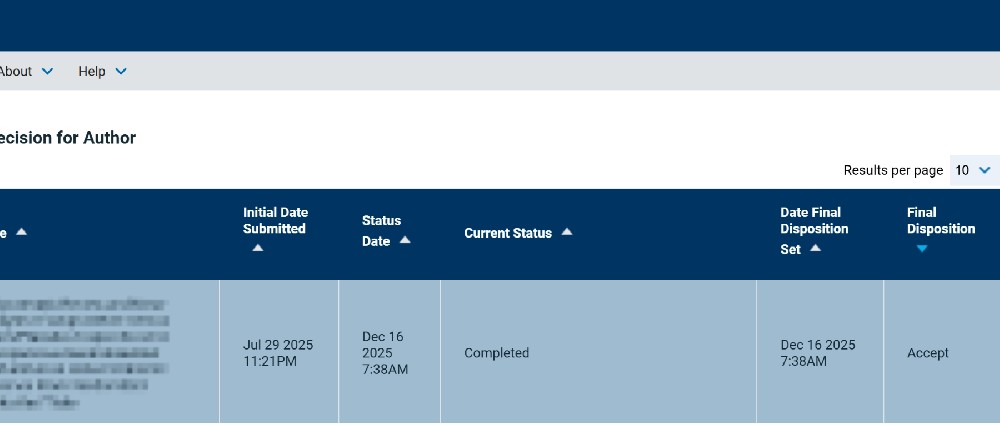Click the blurred manuscript title cell
The height and width of the screenshot is (425, 1000).
[85, 353]
